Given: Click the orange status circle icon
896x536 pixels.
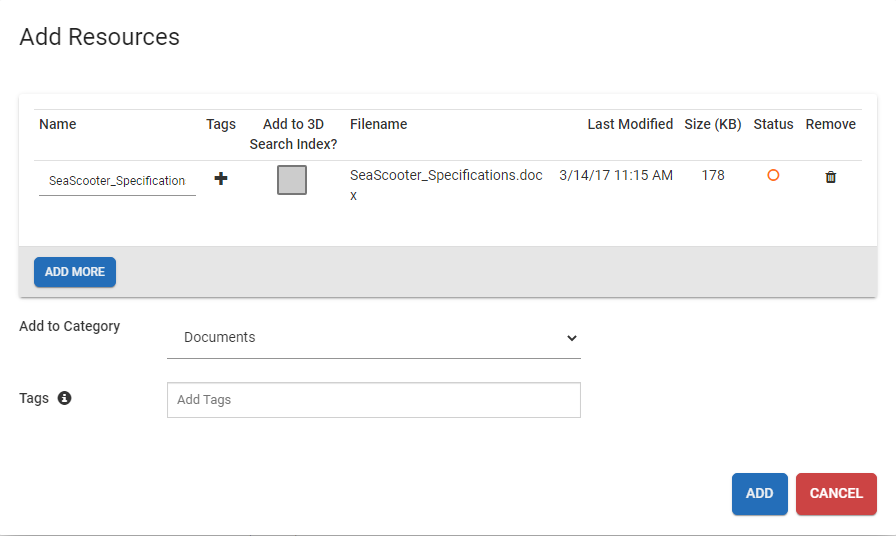Looking at the screenshot, I should pyautogui.click(x=773, y=175).
